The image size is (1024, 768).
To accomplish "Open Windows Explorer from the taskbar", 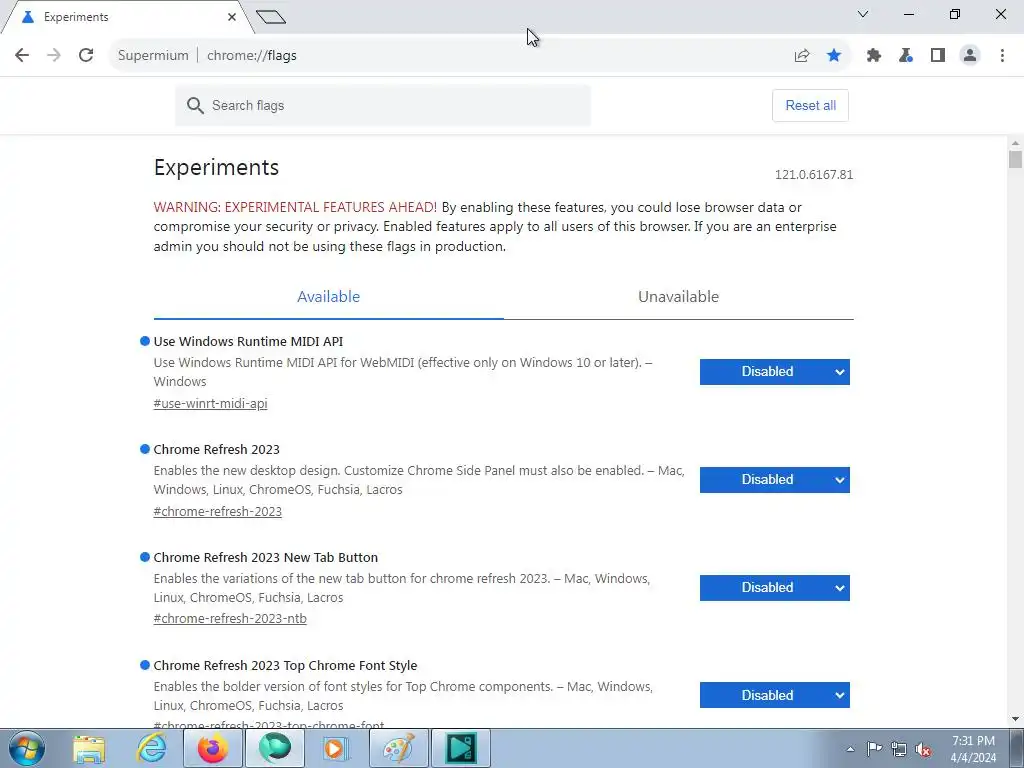I will tap(89, 748).
